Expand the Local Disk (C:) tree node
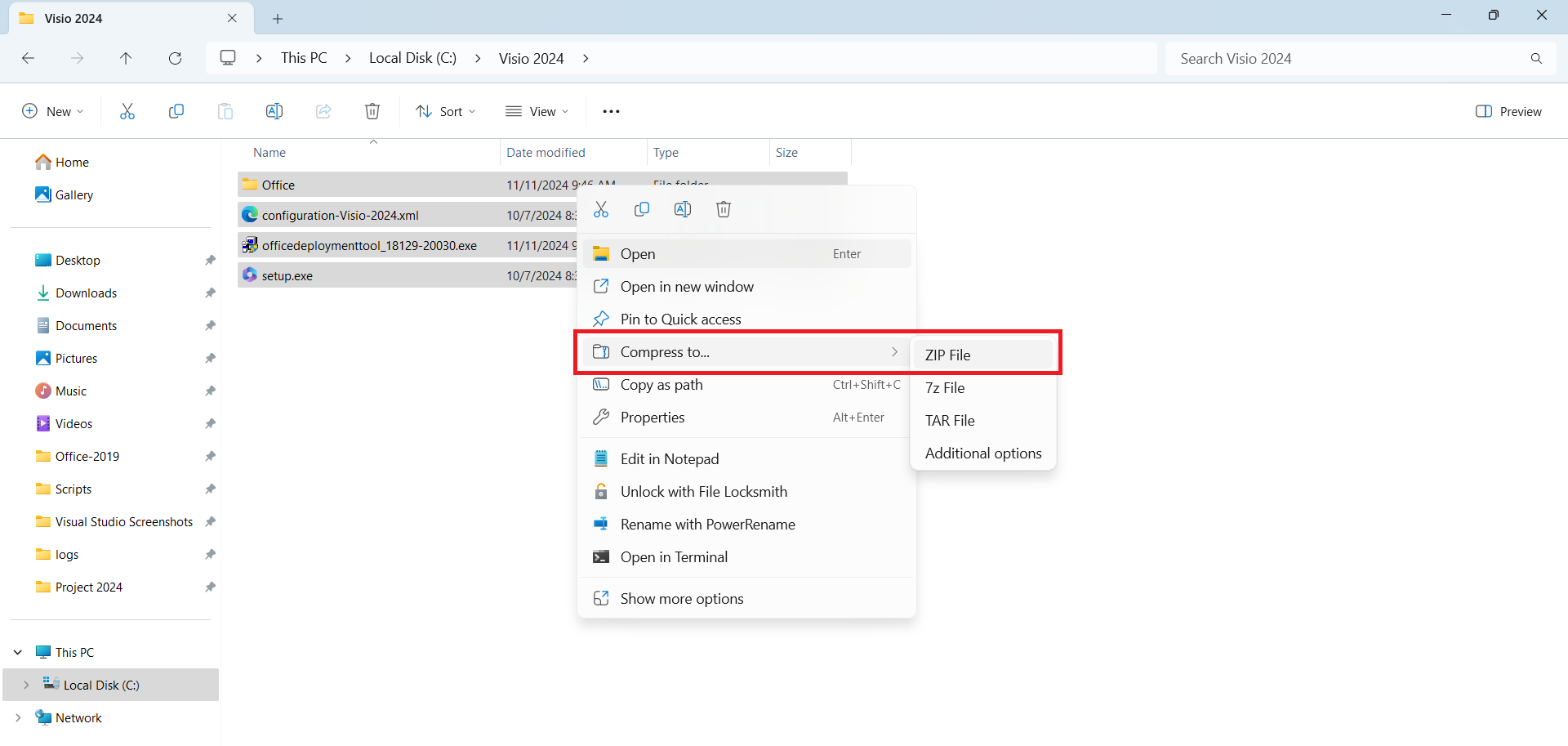The width and height of the screenshot is (1568, 746). tap(26, 685)
